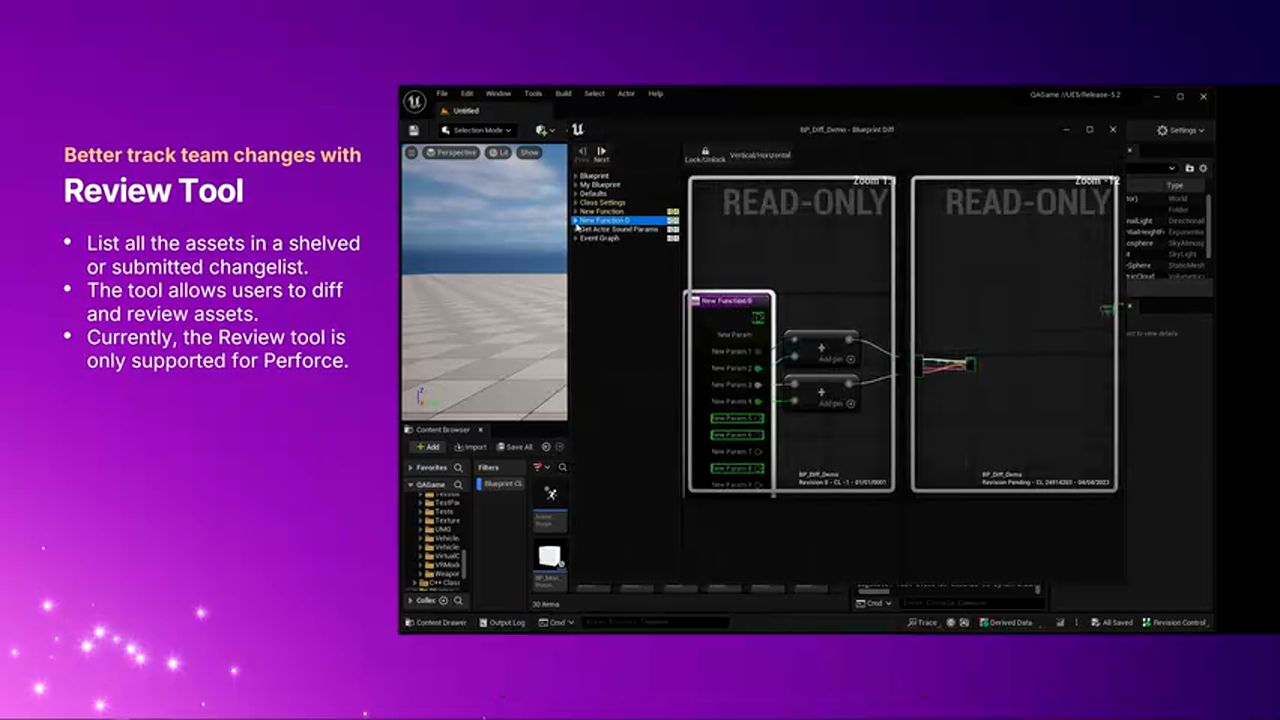
Task: Open the Output Log from status bar
Action: coord(502,622)
